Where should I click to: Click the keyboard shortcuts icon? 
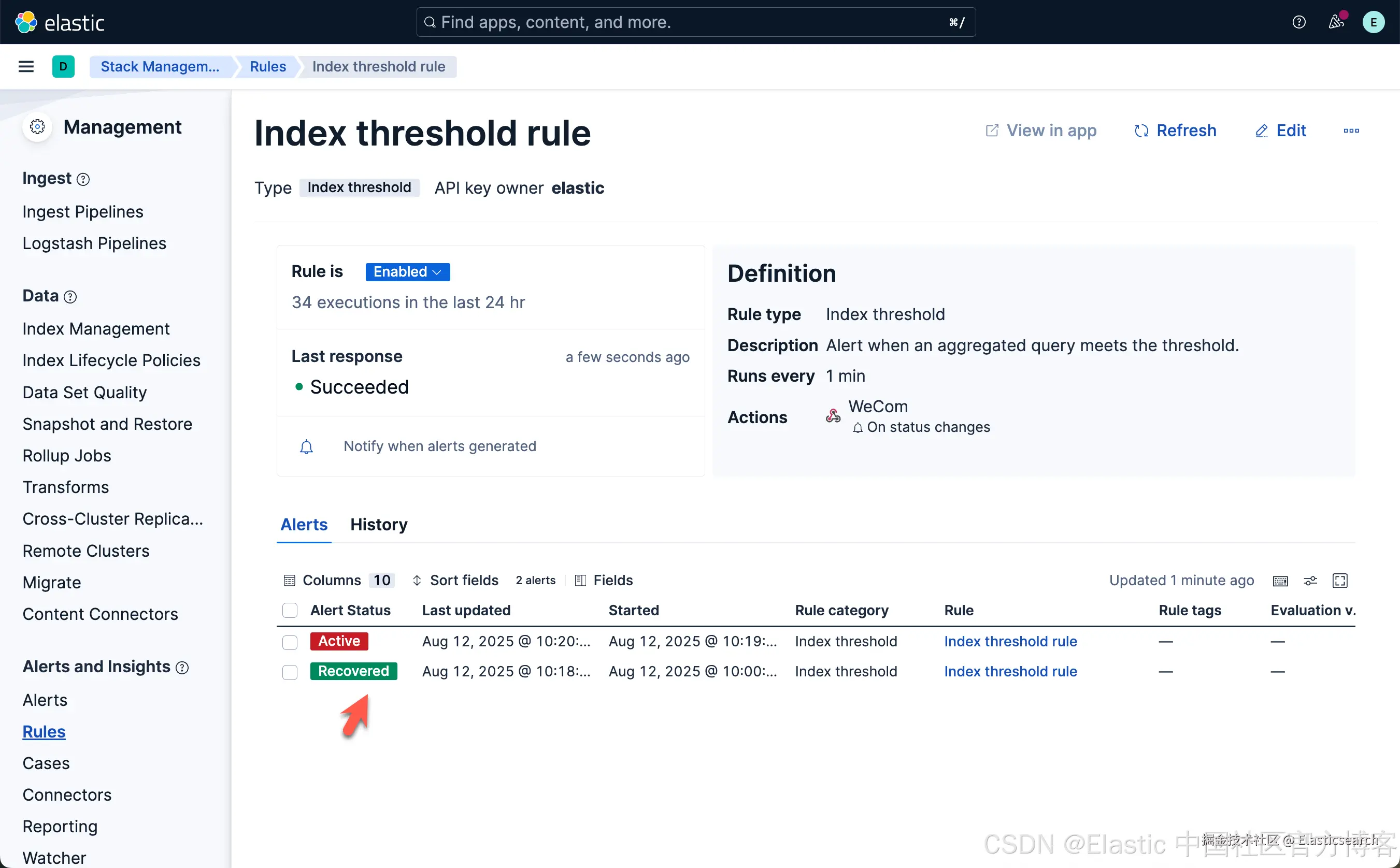point(1280,581)
